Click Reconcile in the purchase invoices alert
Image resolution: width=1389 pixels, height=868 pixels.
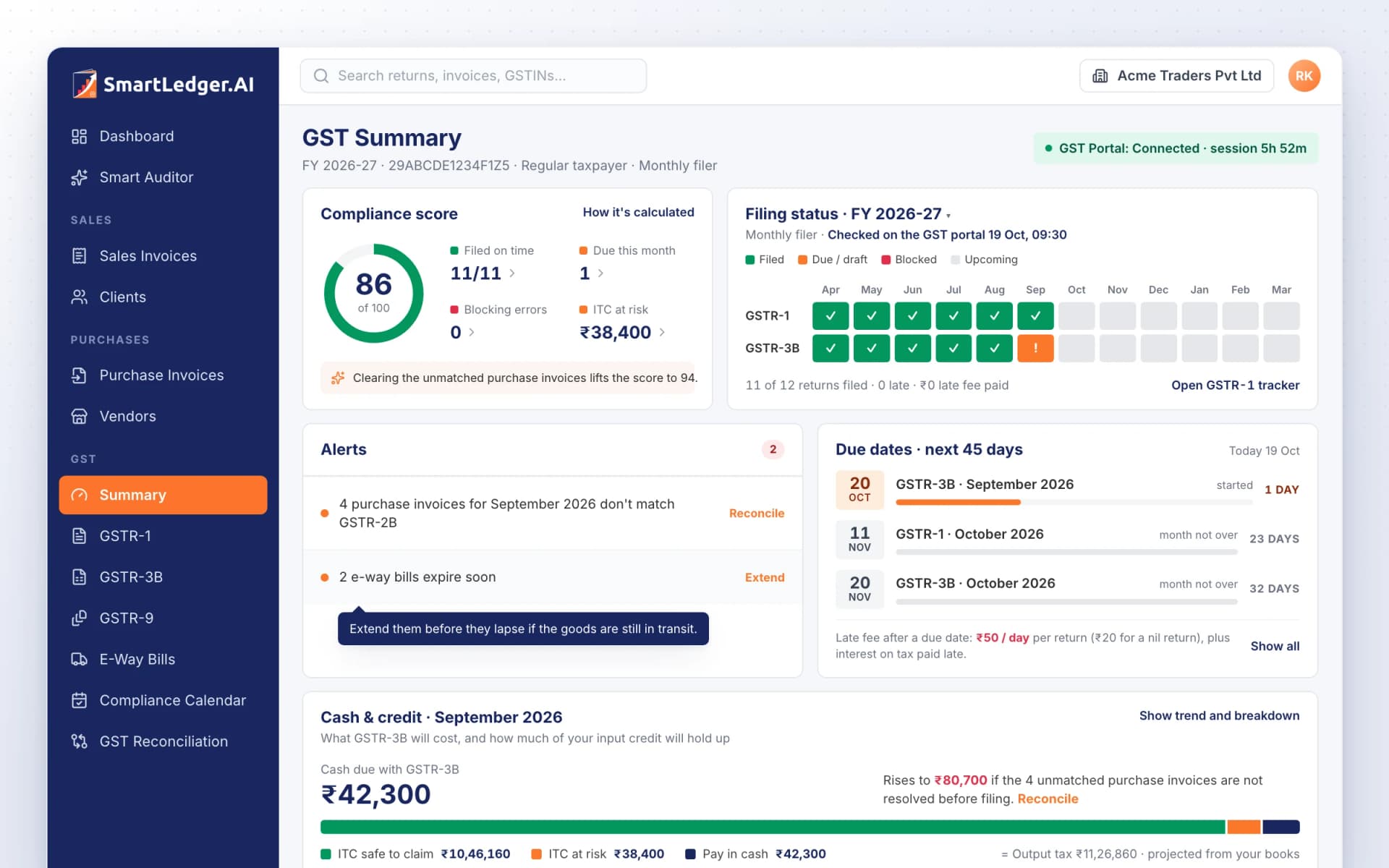coord(756,514)
